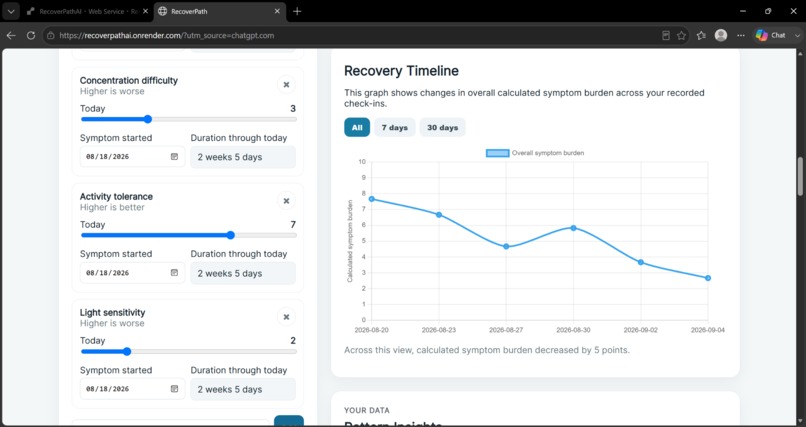The image size is (806, 427).
Task: Open calendar picker for Concentration difficulty start date
Action: [x=174, y=157]
